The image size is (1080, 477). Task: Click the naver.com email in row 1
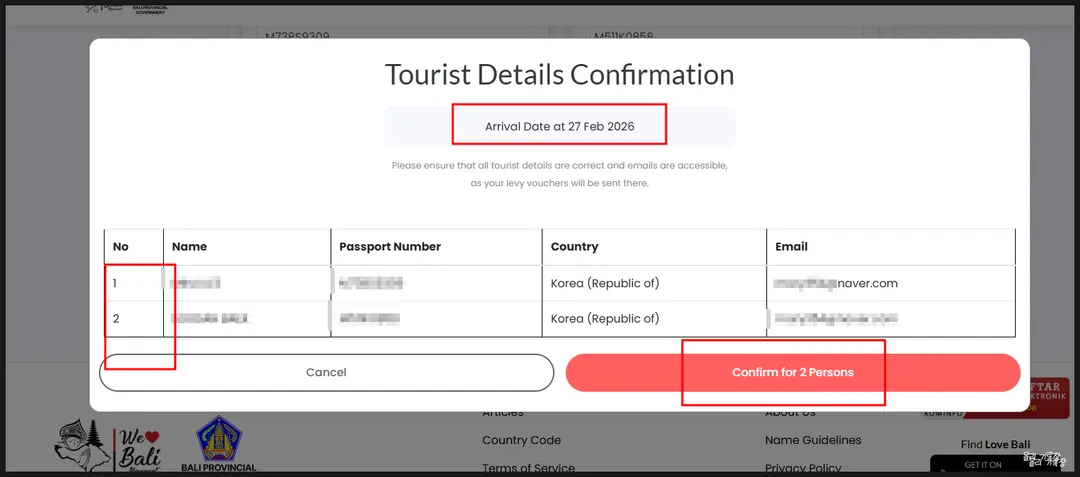coord(835,283)
